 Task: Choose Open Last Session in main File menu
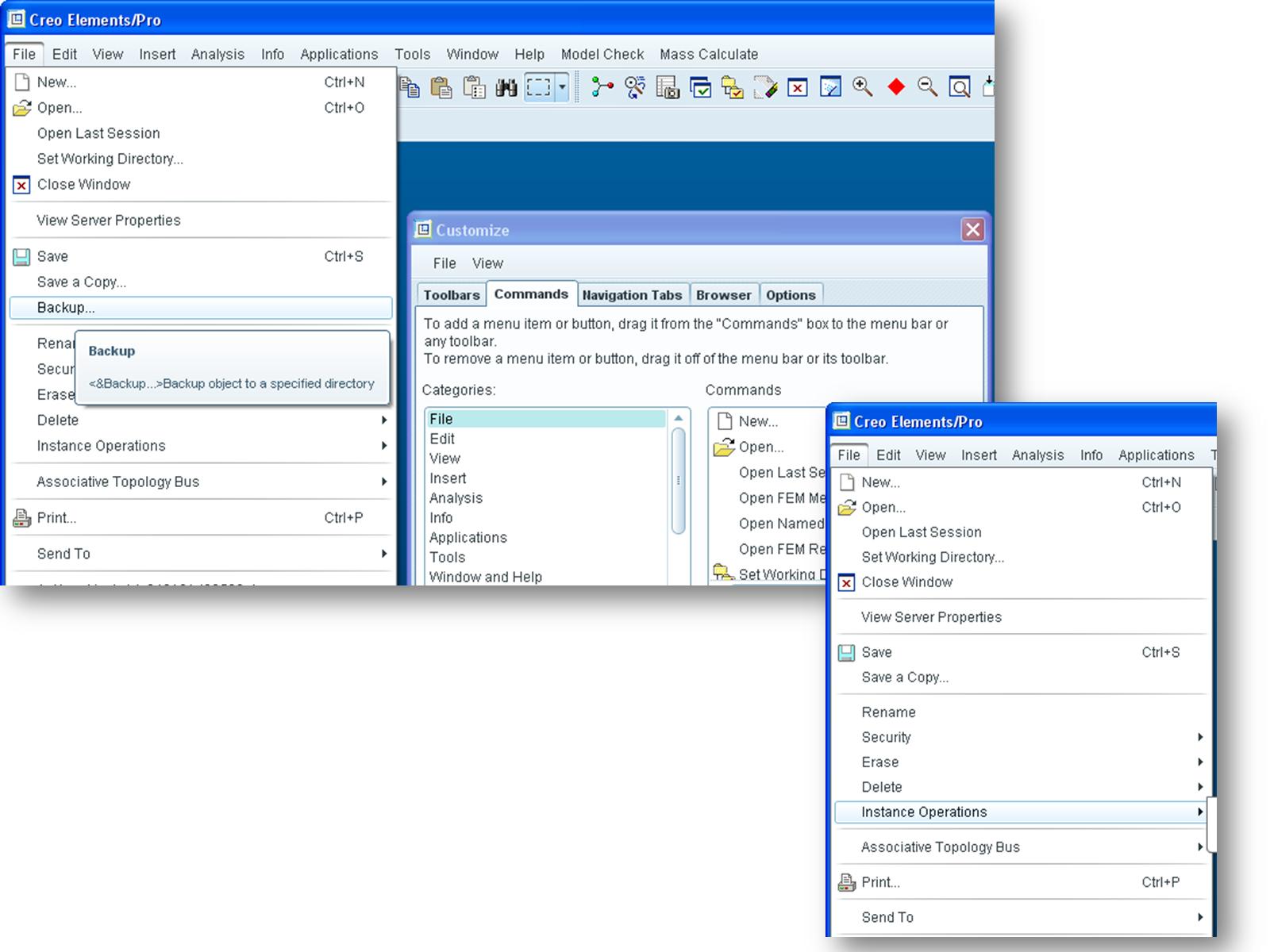pos(201,133)
